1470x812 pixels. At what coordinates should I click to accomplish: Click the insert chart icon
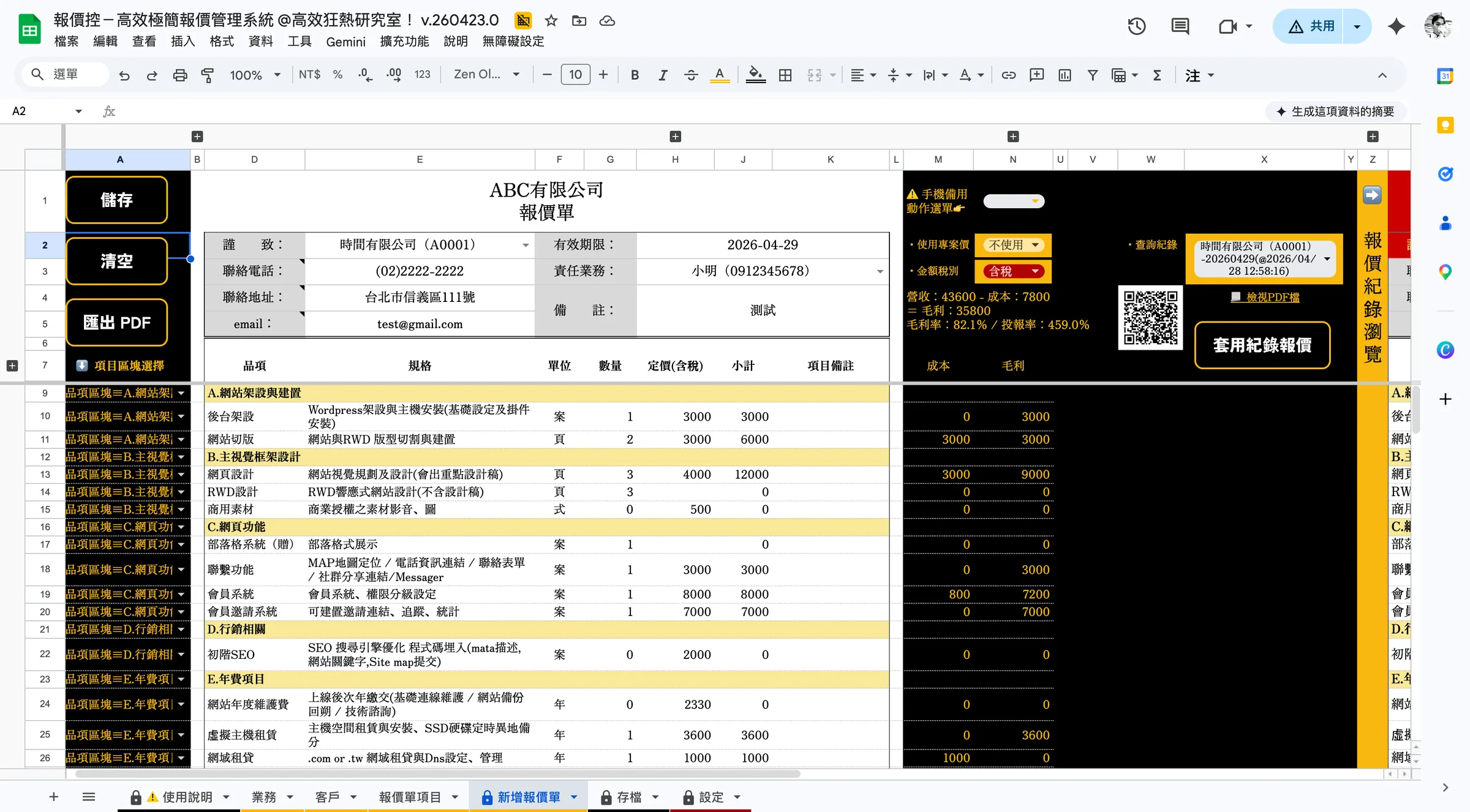1065,75
